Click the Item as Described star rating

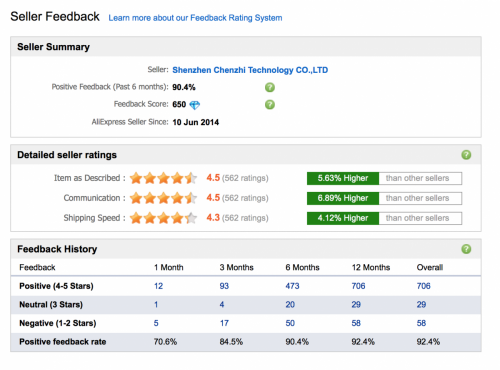163,178
